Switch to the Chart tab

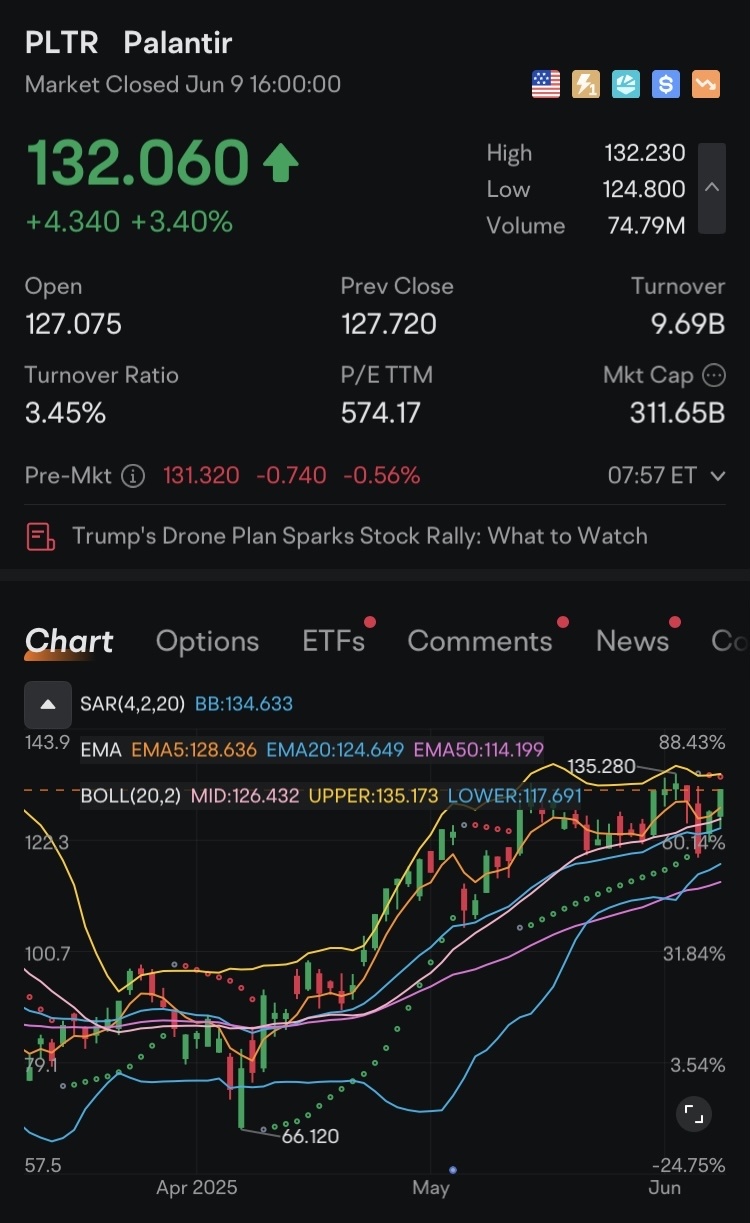(x=69, y=641)
